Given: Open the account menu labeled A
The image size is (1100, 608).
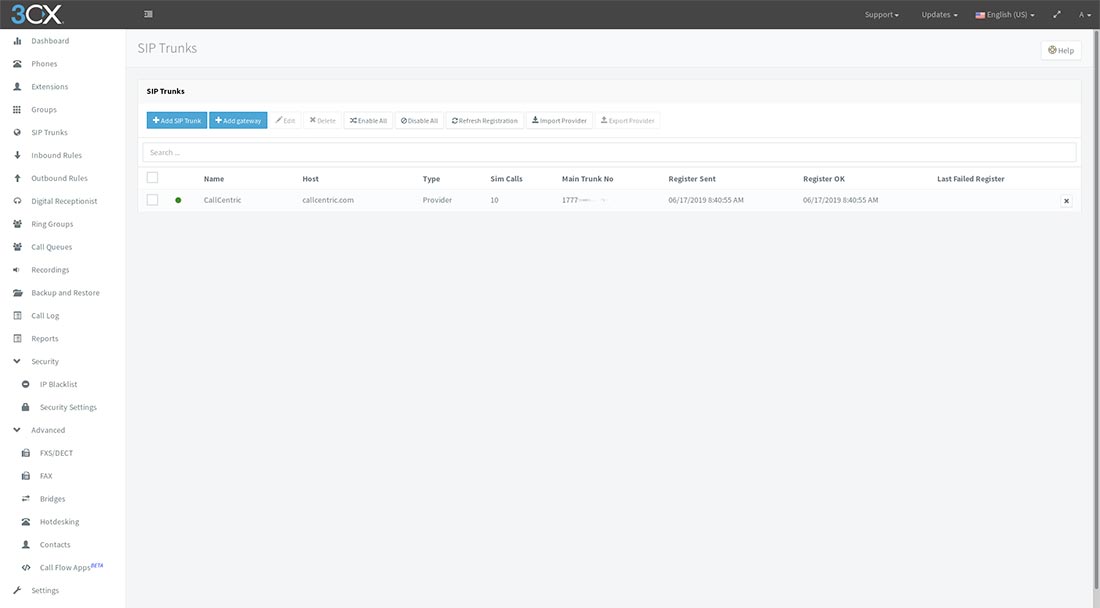Looking at the screenshot, I should click(x=1083, y=14).
